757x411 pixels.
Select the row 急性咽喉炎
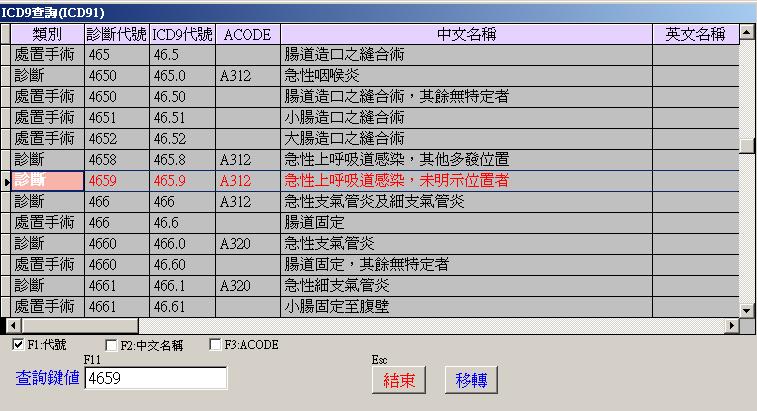click(x=466, y=75)
